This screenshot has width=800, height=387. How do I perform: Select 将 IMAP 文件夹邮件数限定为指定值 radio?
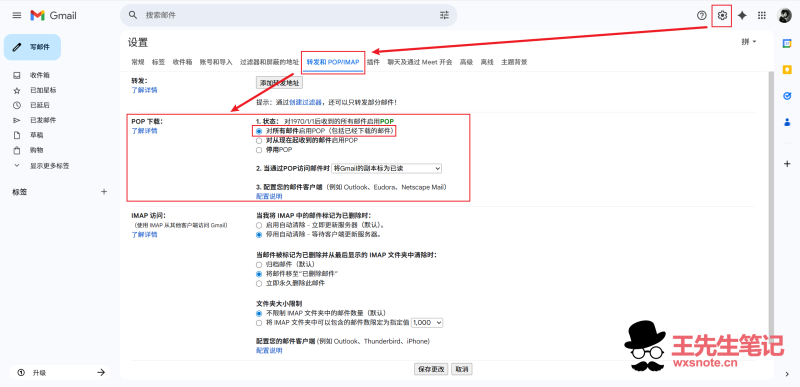[x=259, y=323]
